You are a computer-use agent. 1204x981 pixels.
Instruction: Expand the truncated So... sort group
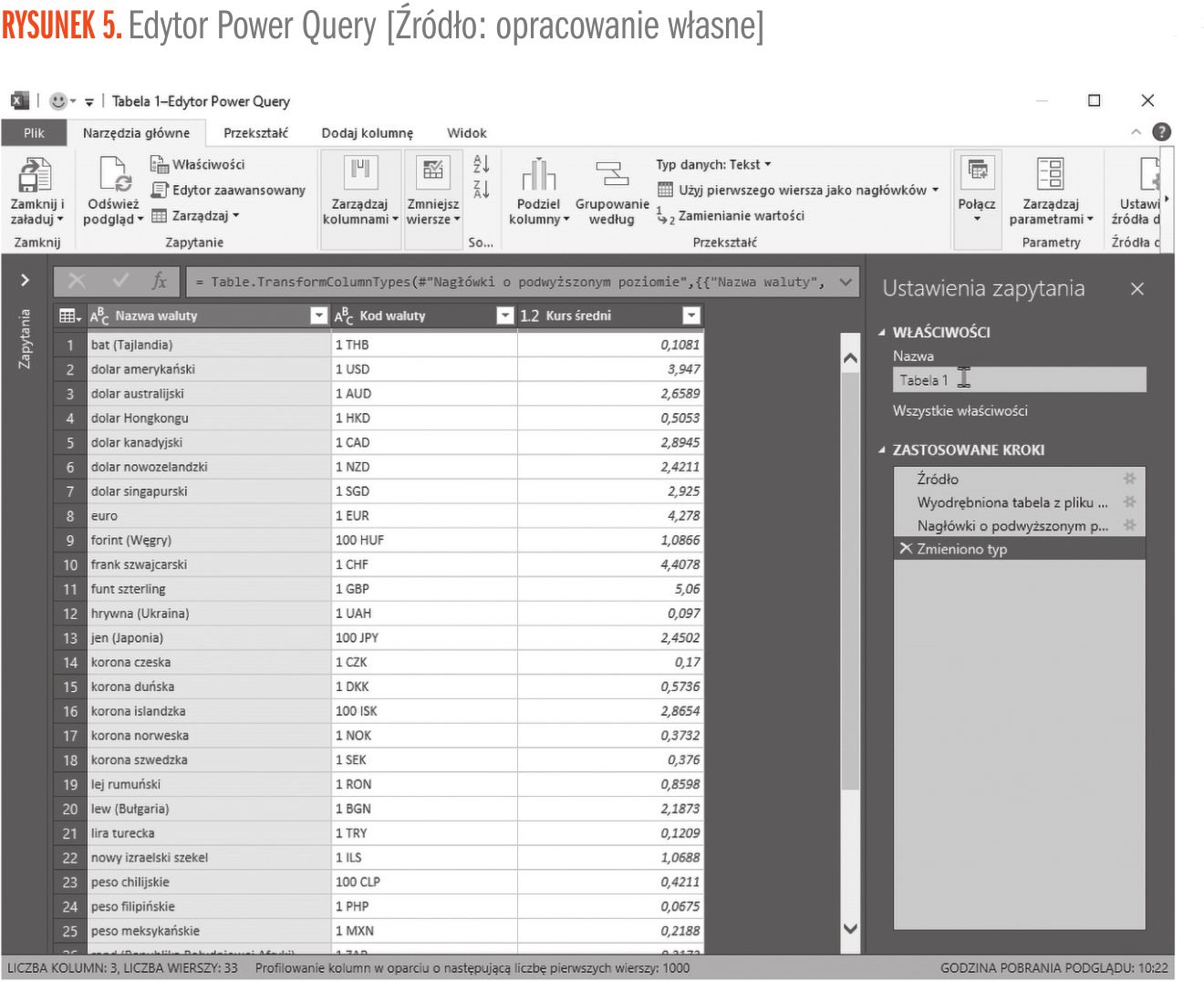pyautogui.click(x=481, y=243)
